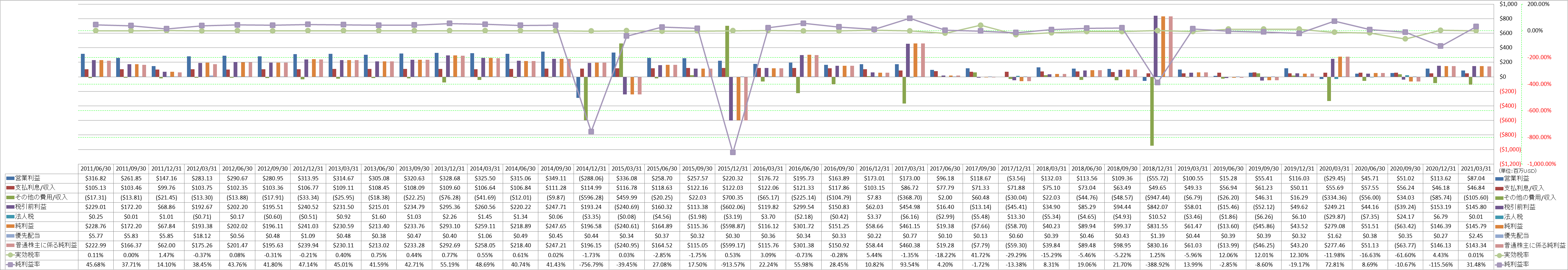Click the $700.35 cell
The image size is (1568, 270).
[733, 198]
